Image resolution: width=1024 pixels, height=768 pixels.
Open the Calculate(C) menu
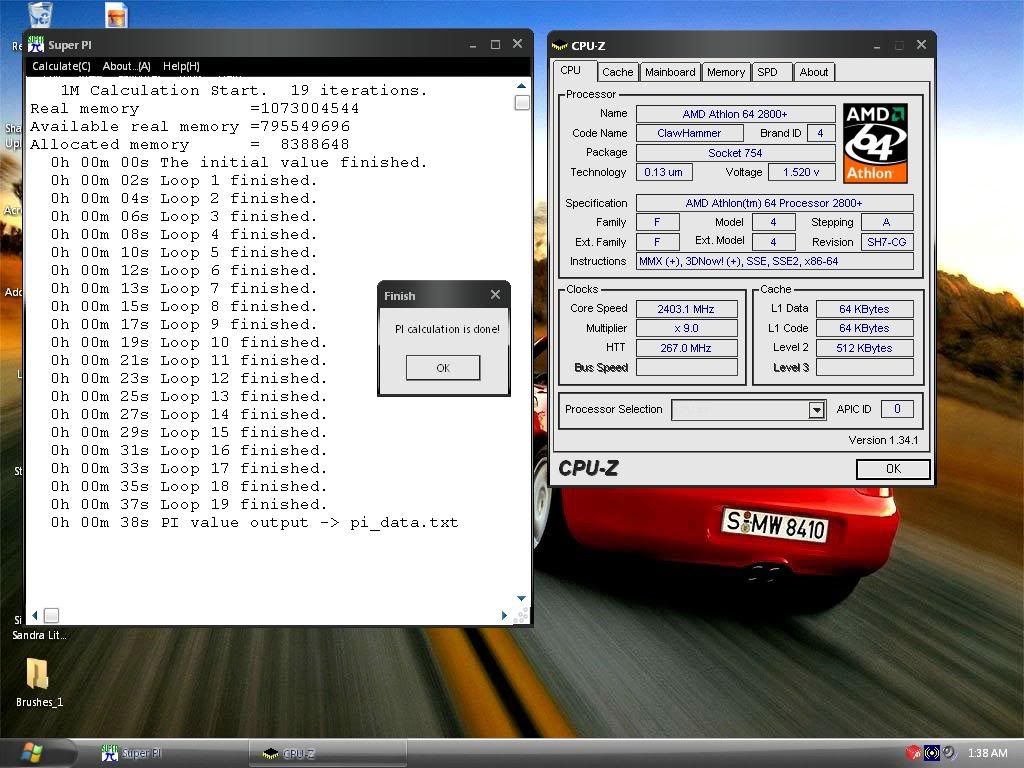61,66
